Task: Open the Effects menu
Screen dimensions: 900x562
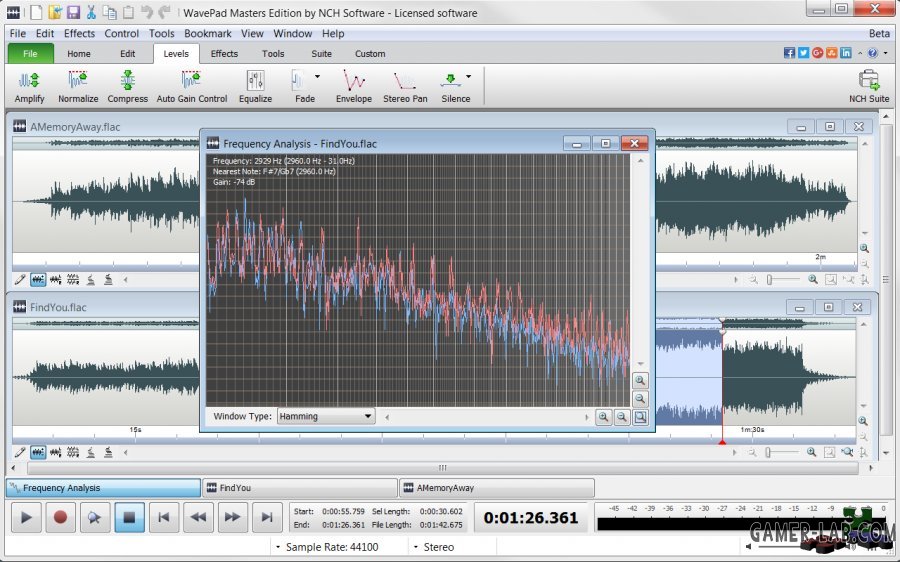Action: pos(79,33)
